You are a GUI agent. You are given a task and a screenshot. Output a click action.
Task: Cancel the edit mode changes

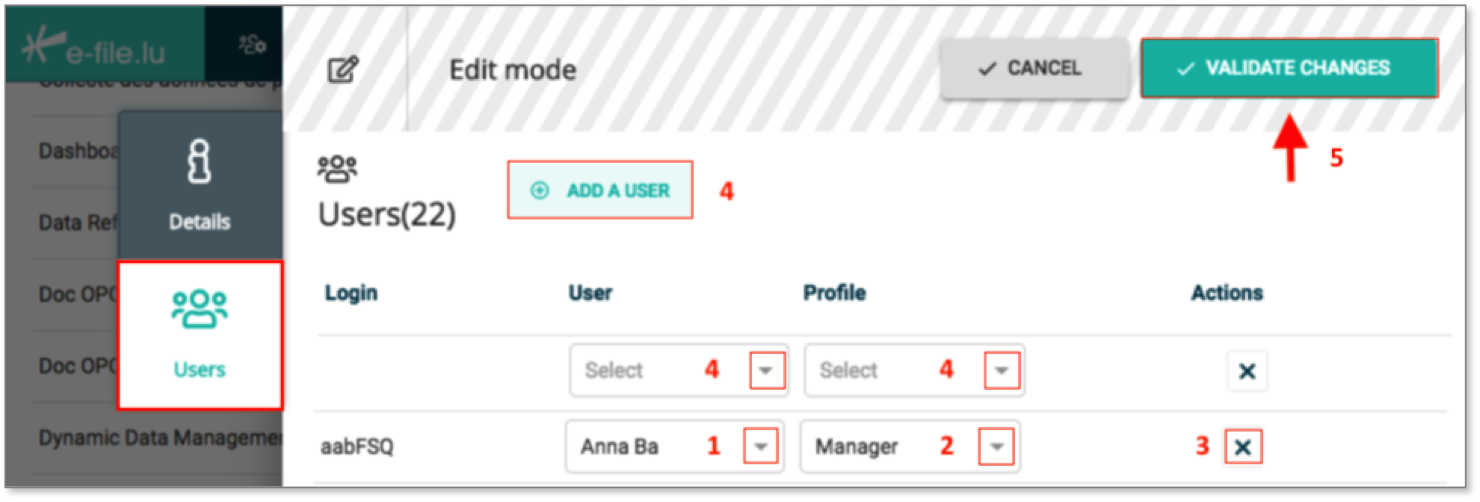point(1030,68)
